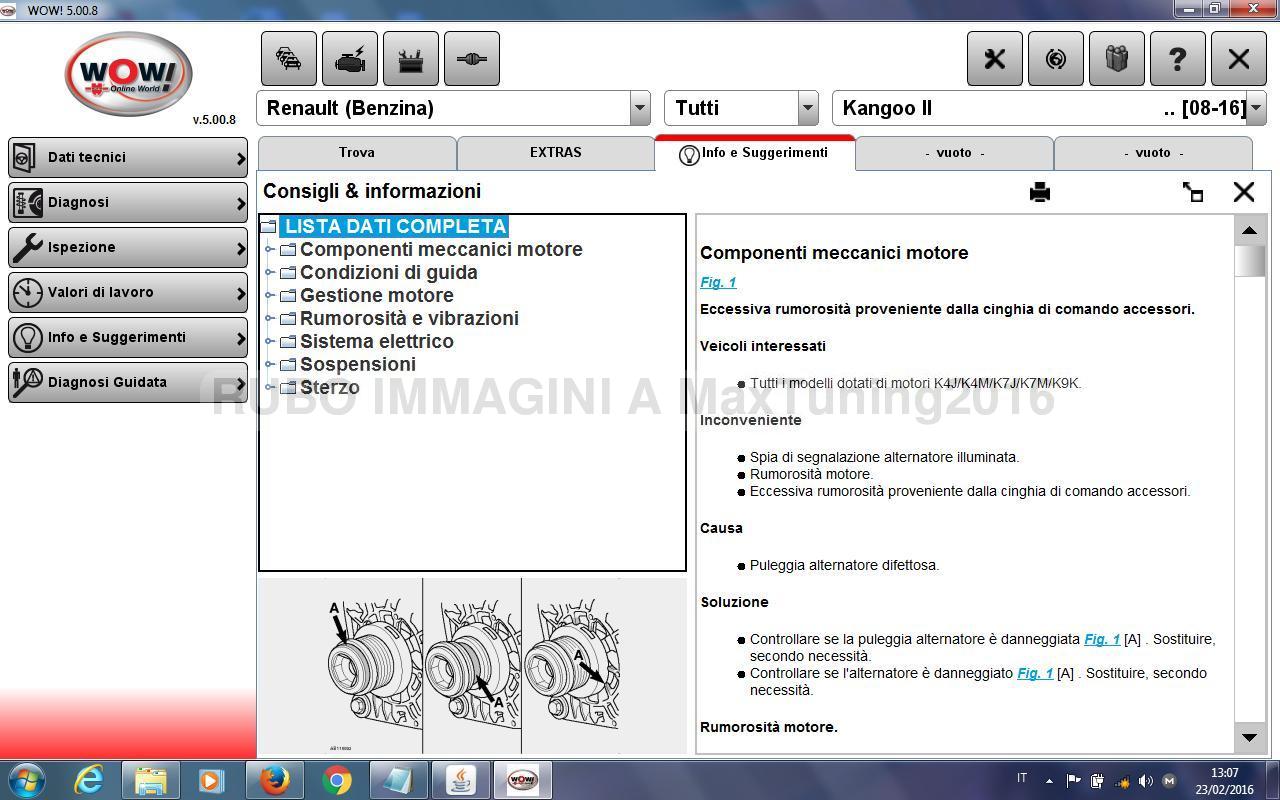Open Google Chrome from the taskbar
Viewport: 1280px width, 800px height.
(337, 780)
